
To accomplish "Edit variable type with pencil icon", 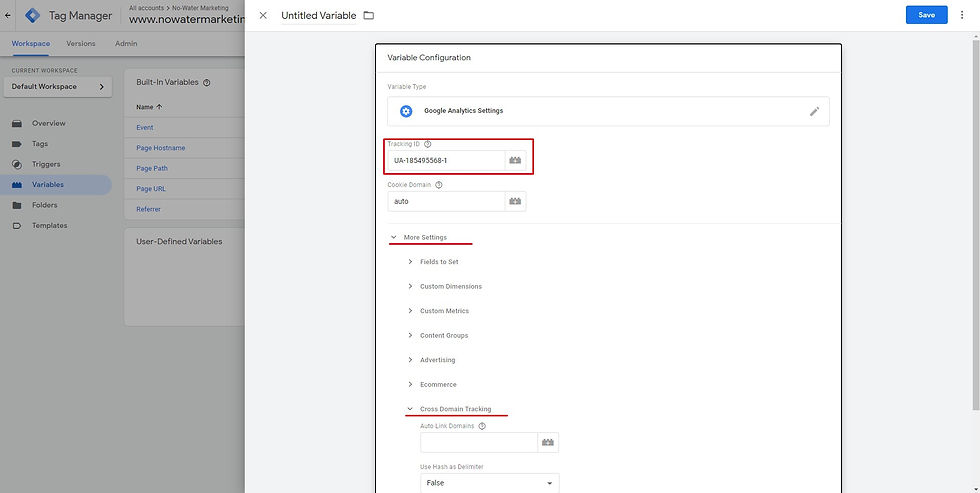I will (x=814, y=111).
